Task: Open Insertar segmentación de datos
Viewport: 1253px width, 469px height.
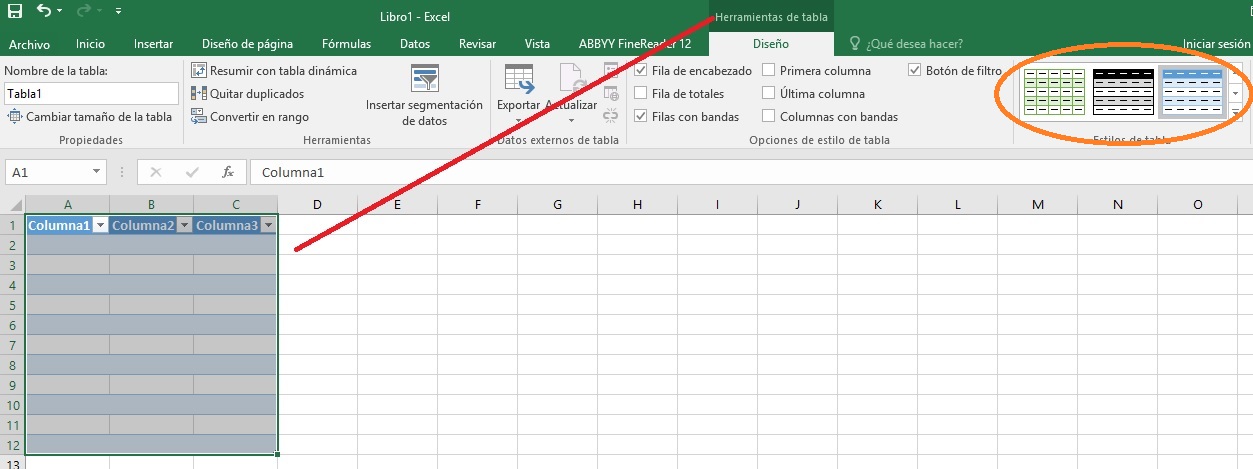Action: coord(424,95)
